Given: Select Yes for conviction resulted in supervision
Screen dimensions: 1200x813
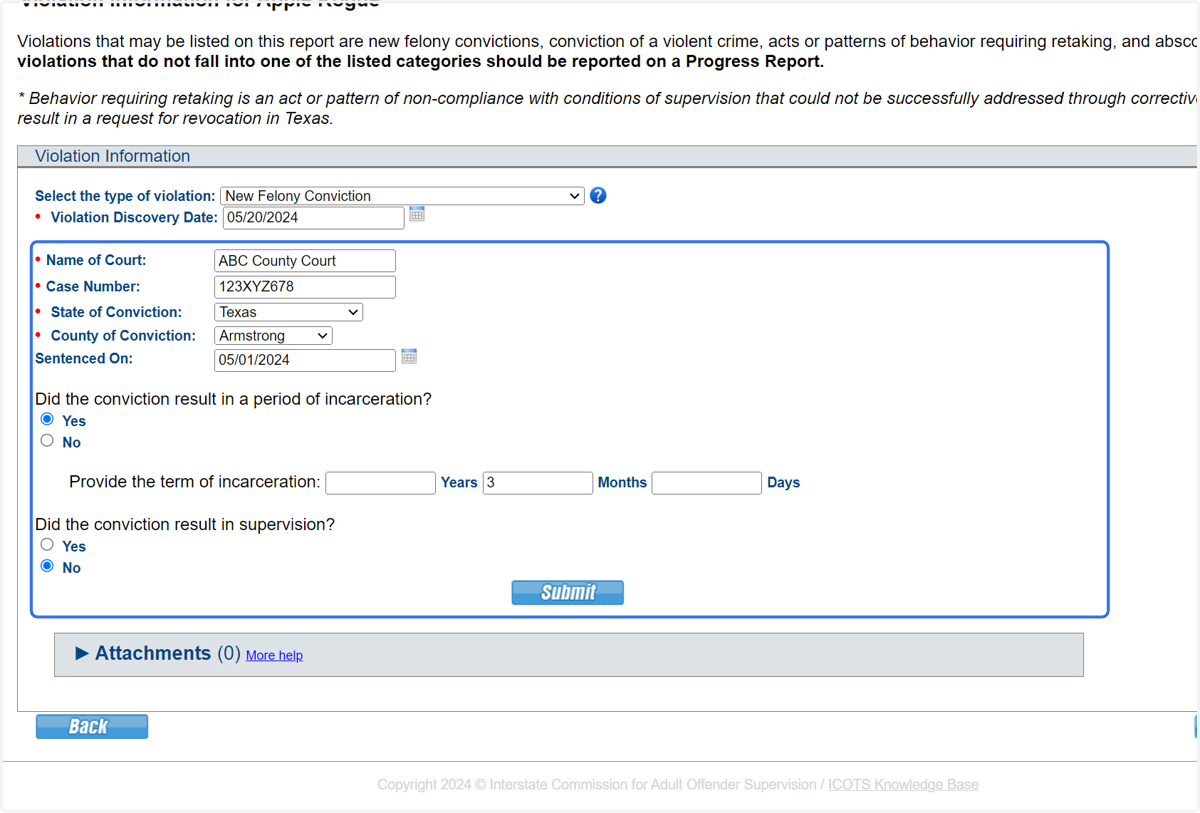Looking at the screenshot, I should coord(47,545).
